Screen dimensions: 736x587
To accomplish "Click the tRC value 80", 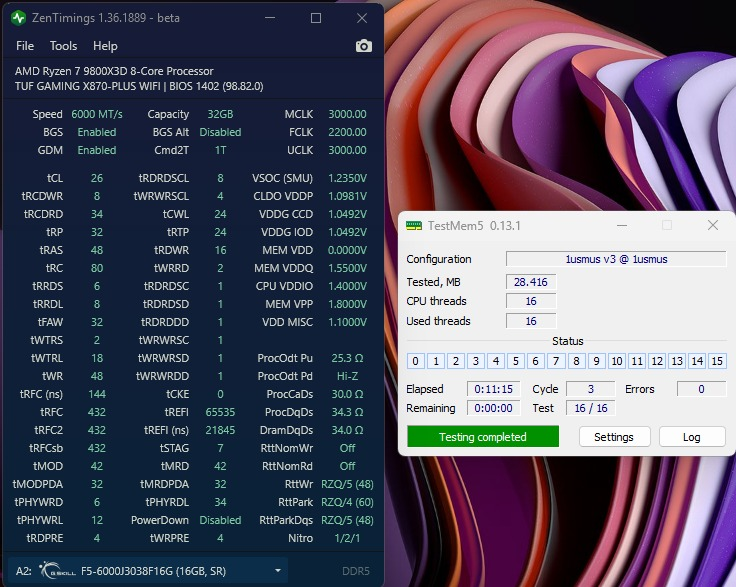I will point(97,268).
